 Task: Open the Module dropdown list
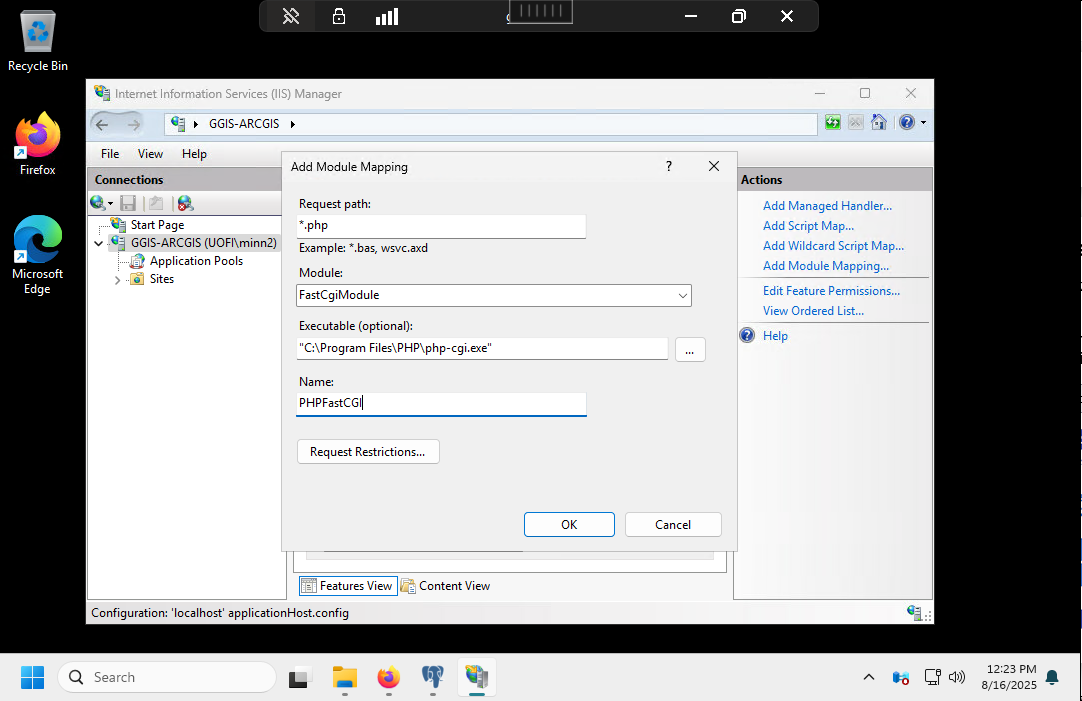682,296
